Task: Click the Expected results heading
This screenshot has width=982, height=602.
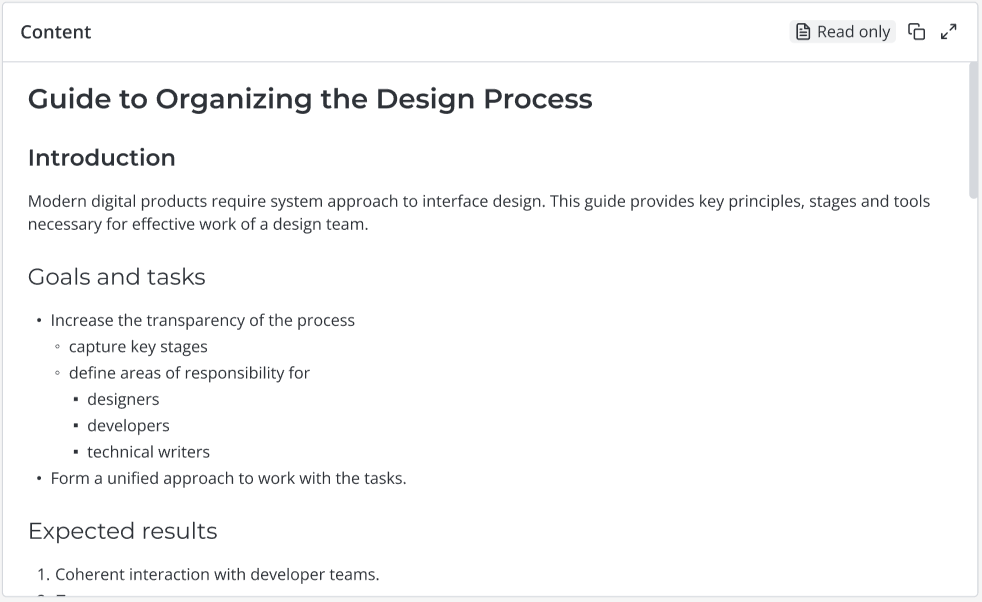Action: coord(123,531)
